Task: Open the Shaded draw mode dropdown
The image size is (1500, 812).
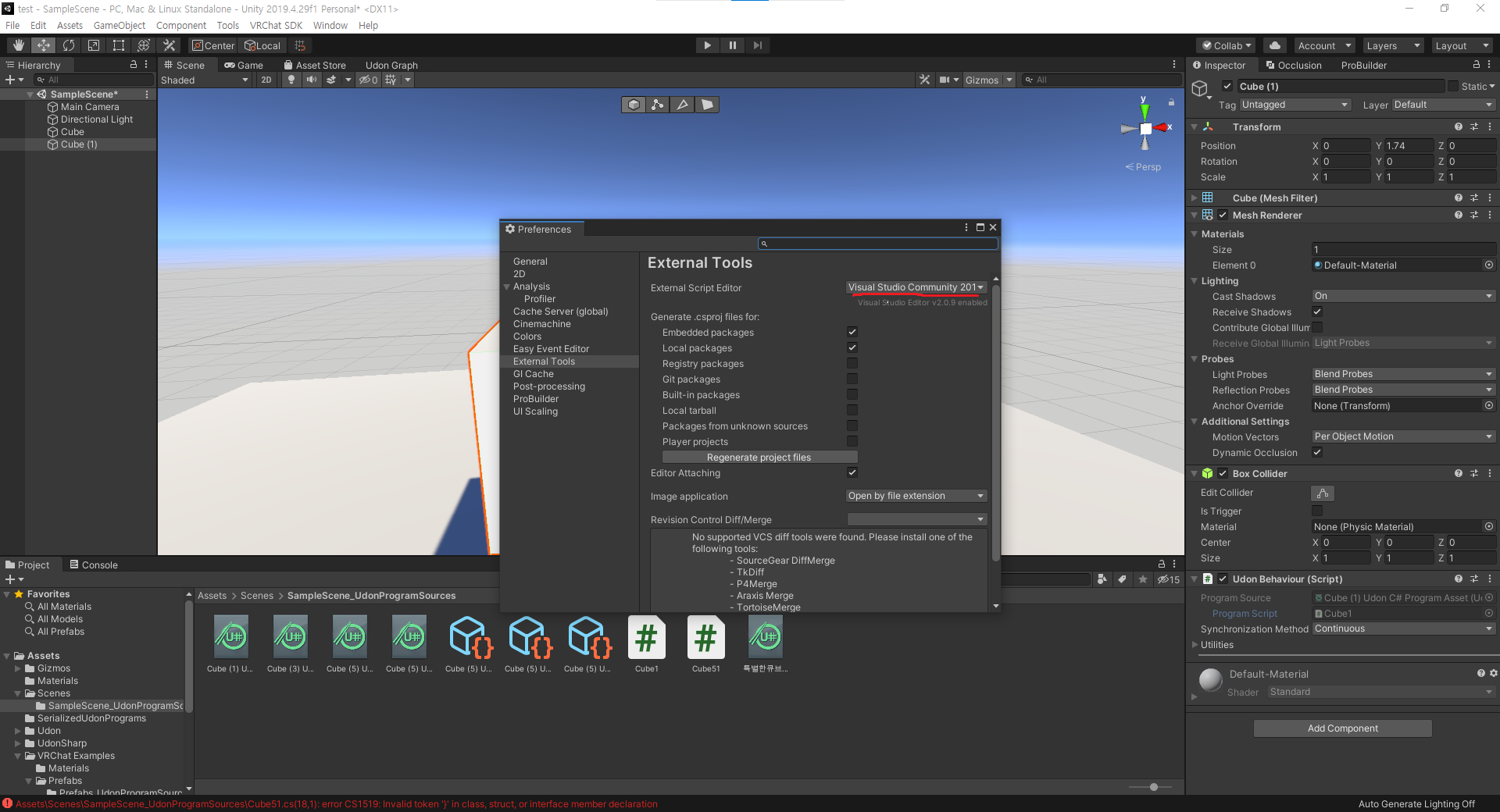Action: click(205, 80)
